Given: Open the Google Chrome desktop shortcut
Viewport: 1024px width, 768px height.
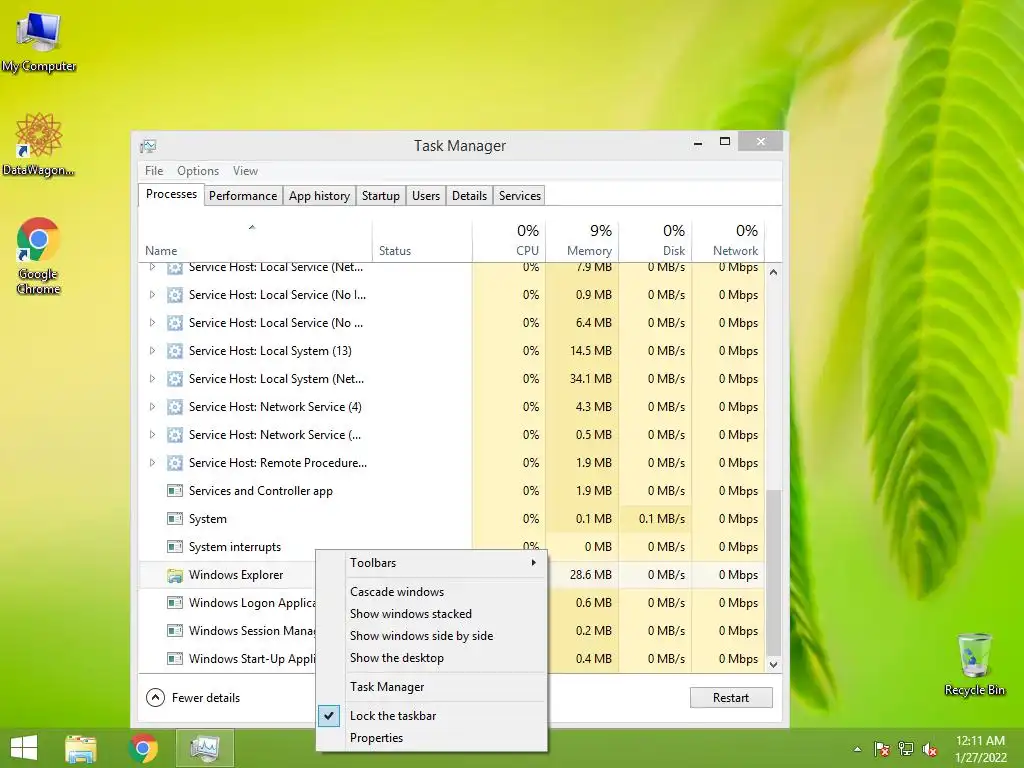Looking at the screenshot, I should tap(39, 255).
